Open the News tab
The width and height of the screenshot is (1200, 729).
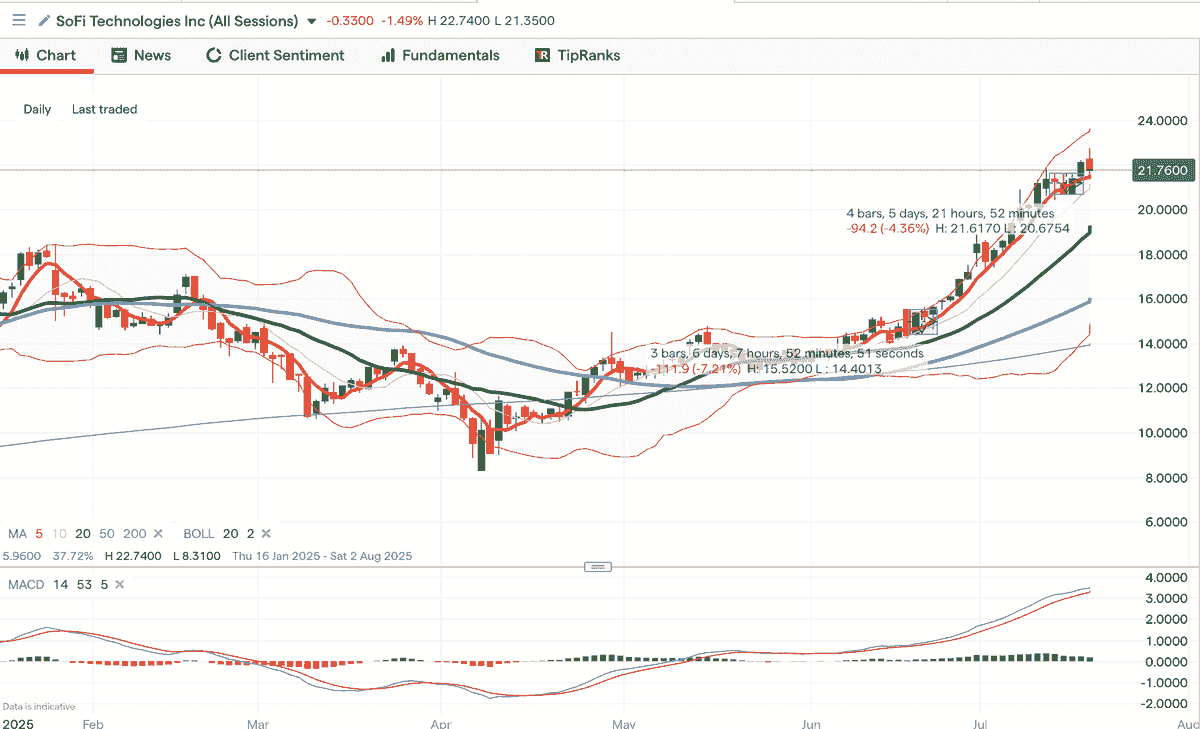coord(141,55)
